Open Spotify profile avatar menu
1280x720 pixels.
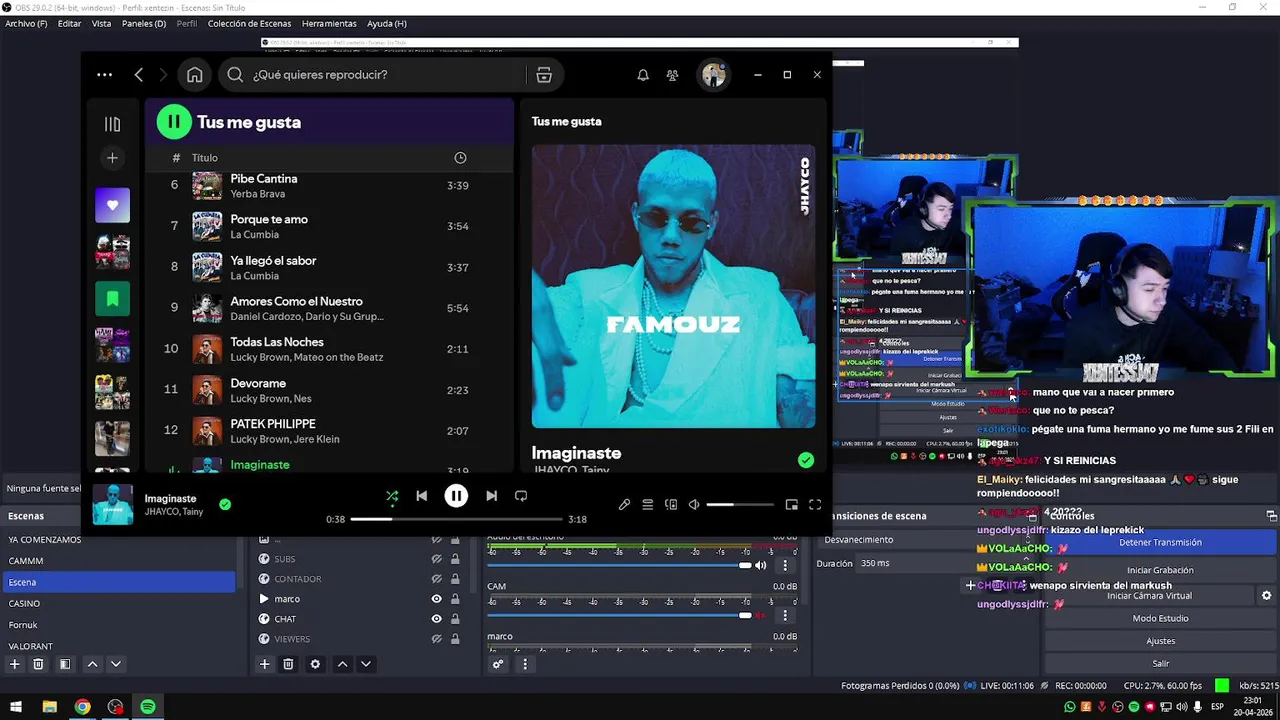coord(713,75)
